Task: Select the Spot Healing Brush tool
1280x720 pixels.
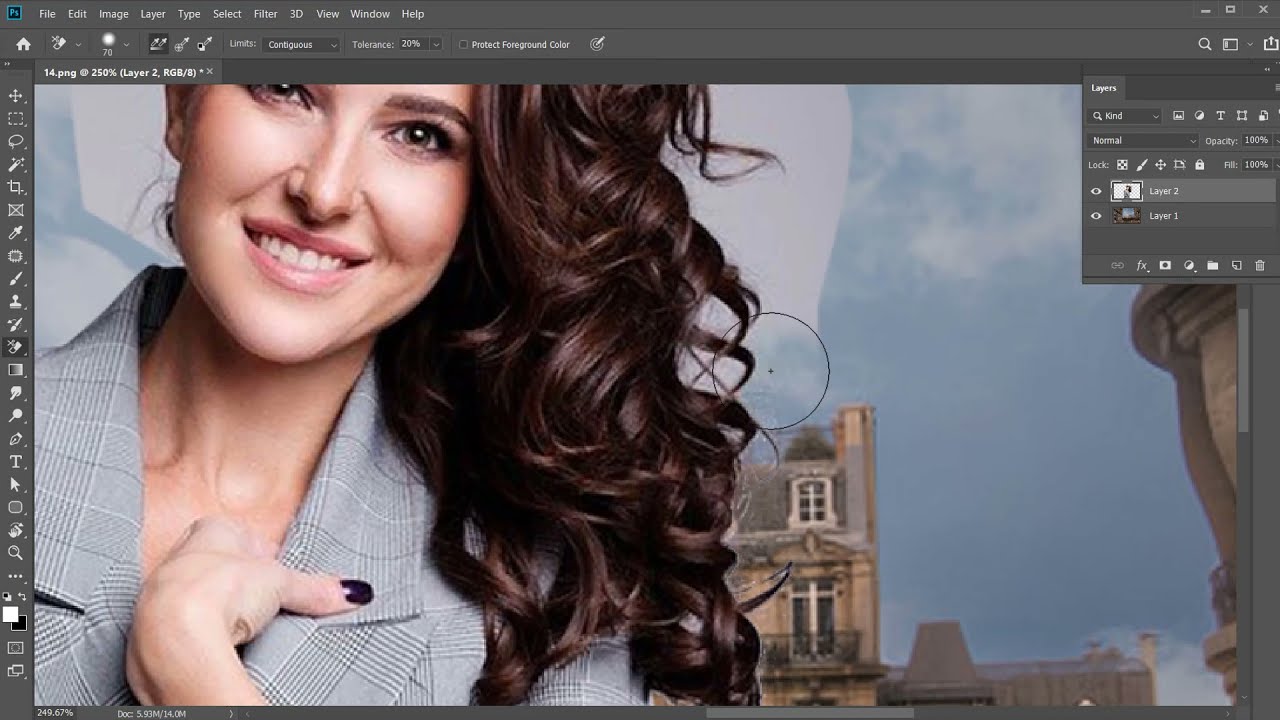Action: click(16, 256)
